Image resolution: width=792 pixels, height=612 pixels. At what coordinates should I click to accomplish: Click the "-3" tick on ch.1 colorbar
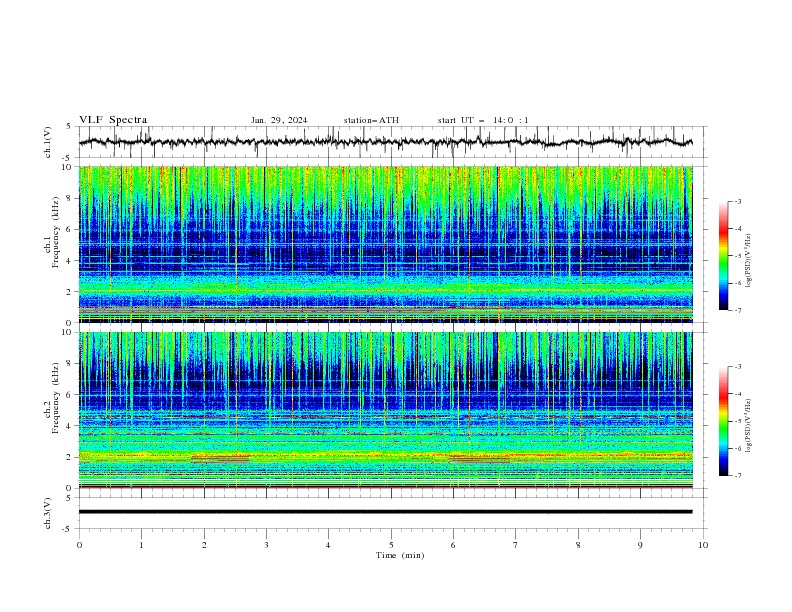(x=737, y=202)
